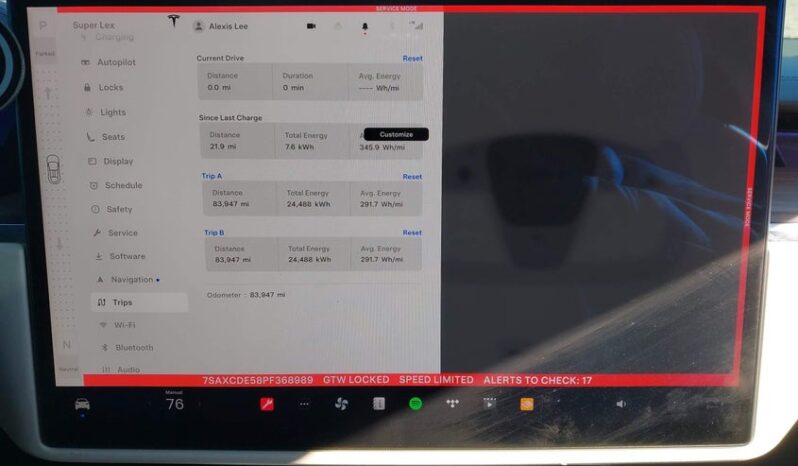Viewport: 798px width, 466px height.
Task: Tap the Odometer 83,947 mi reading
Action: [246, 295]
